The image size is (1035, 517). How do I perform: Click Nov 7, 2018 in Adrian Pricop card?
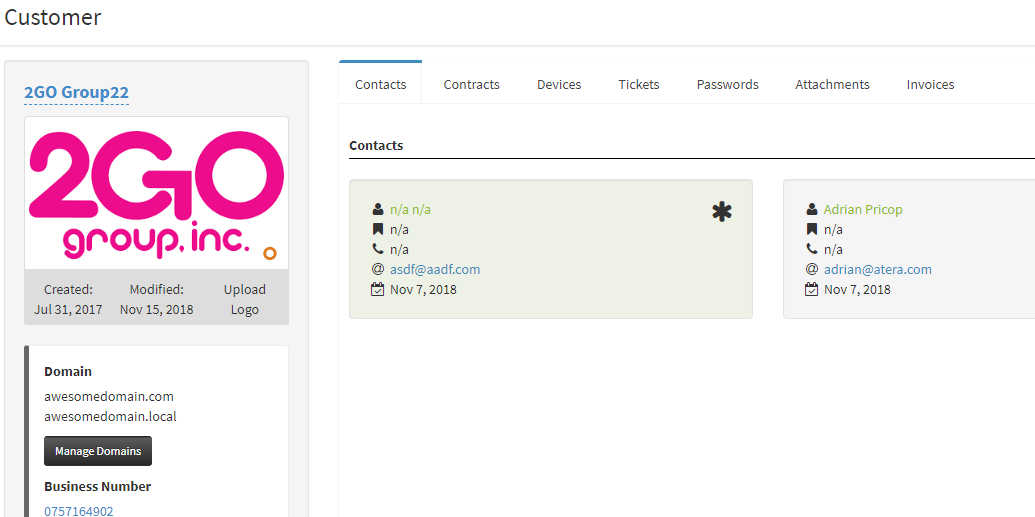[857, 289]
